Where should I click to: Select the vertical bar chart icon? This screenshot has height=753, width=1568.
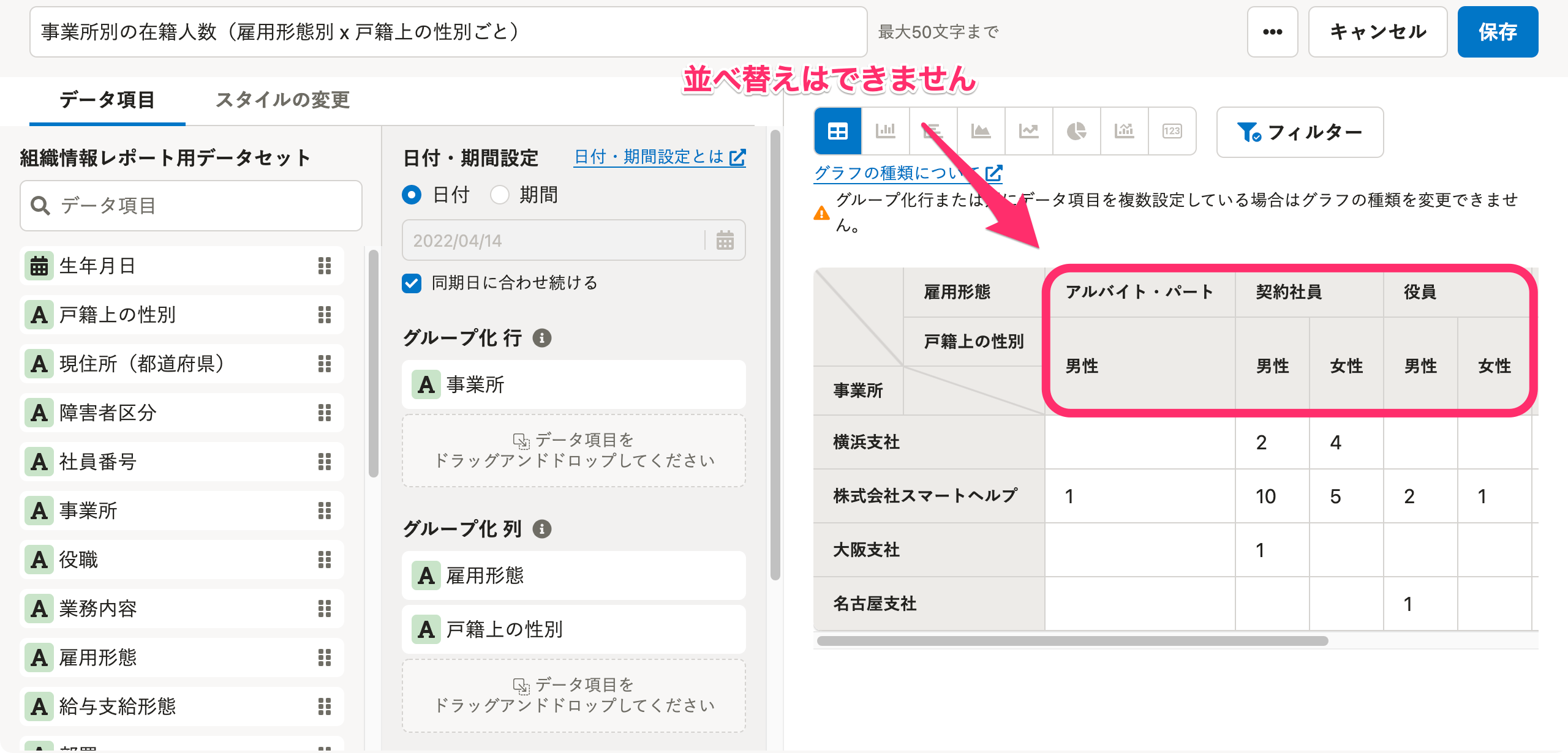click(x=885, y=131)
